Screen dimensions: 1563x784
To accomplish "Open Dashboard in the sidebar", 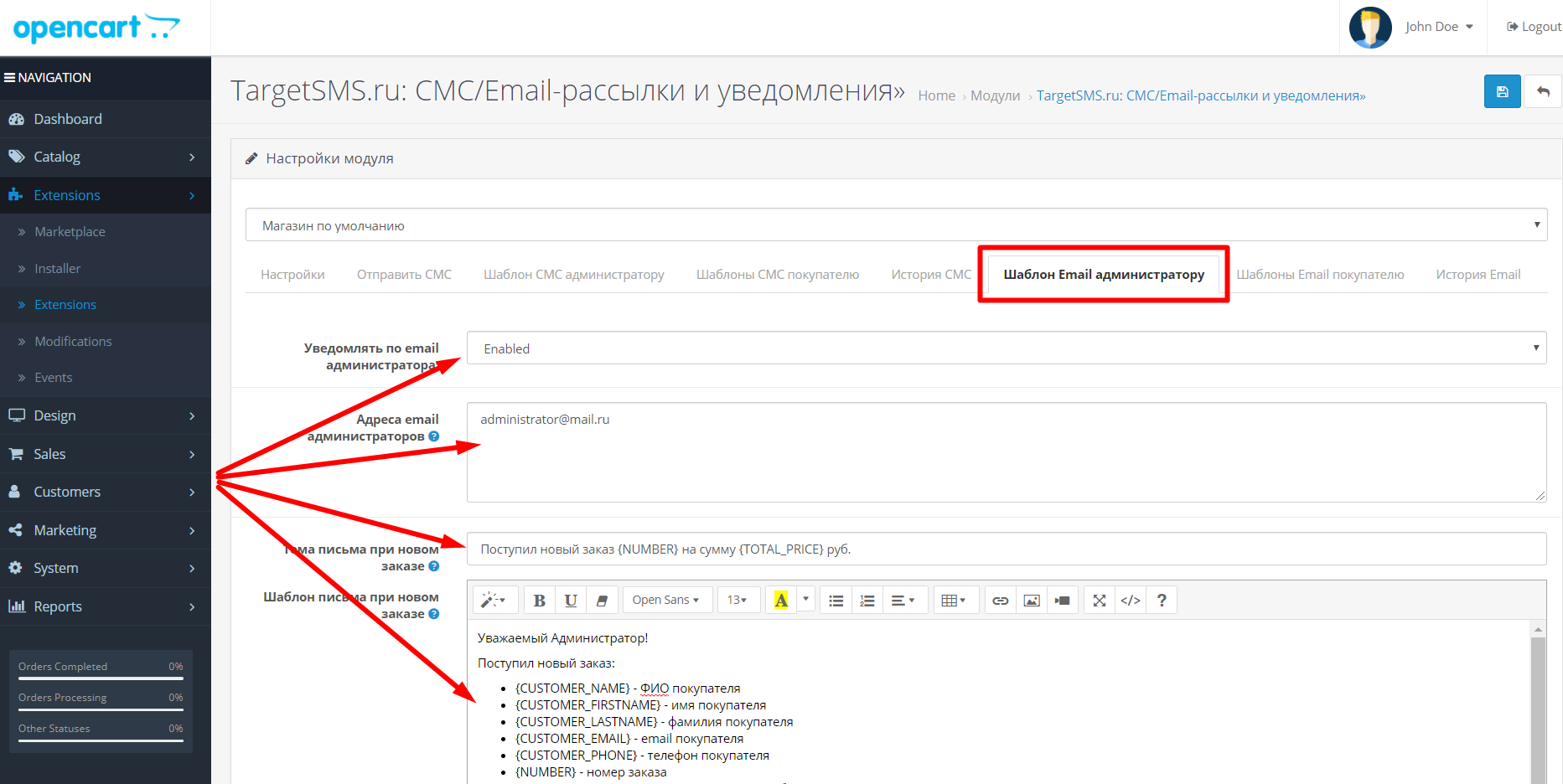I will [106, 119].
